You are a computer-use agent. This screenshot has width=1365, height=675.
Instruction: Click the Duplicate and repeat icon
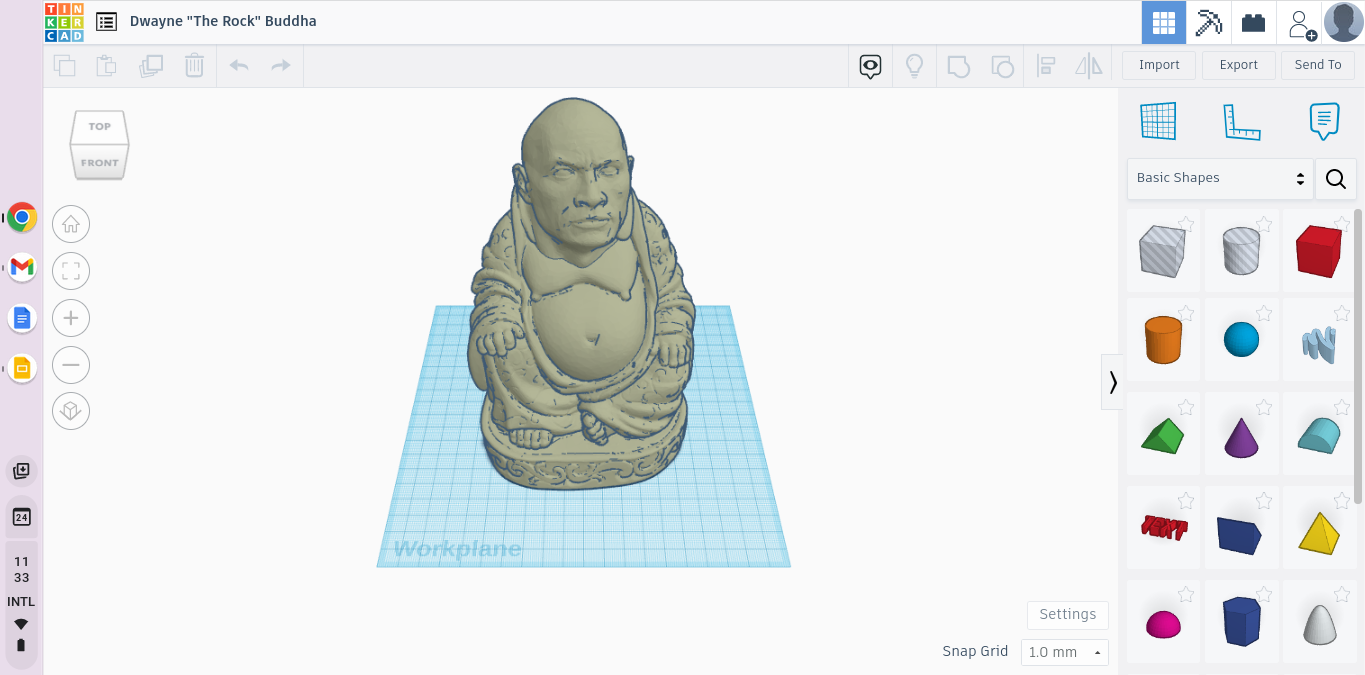151,66
